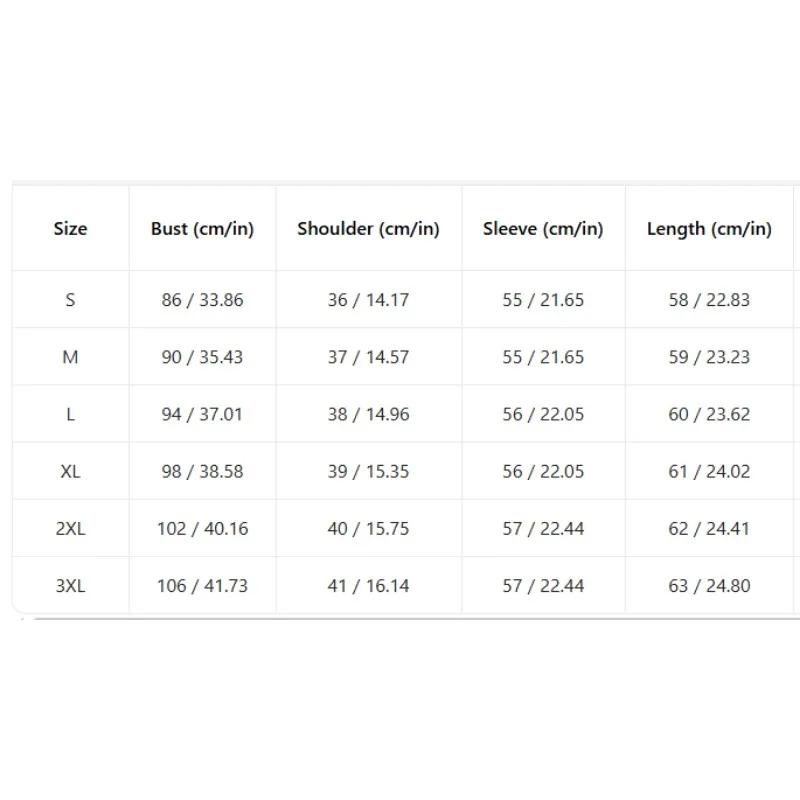Viewport: 800px width, 800px height.
Task: Select shoulder value 41 / 16.14
Action: [368, 585]
